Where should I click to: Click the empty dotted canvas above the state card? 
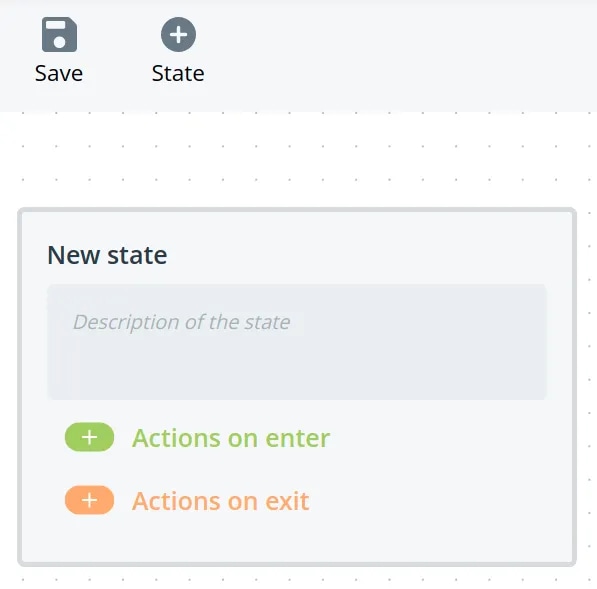pos(297,162)
